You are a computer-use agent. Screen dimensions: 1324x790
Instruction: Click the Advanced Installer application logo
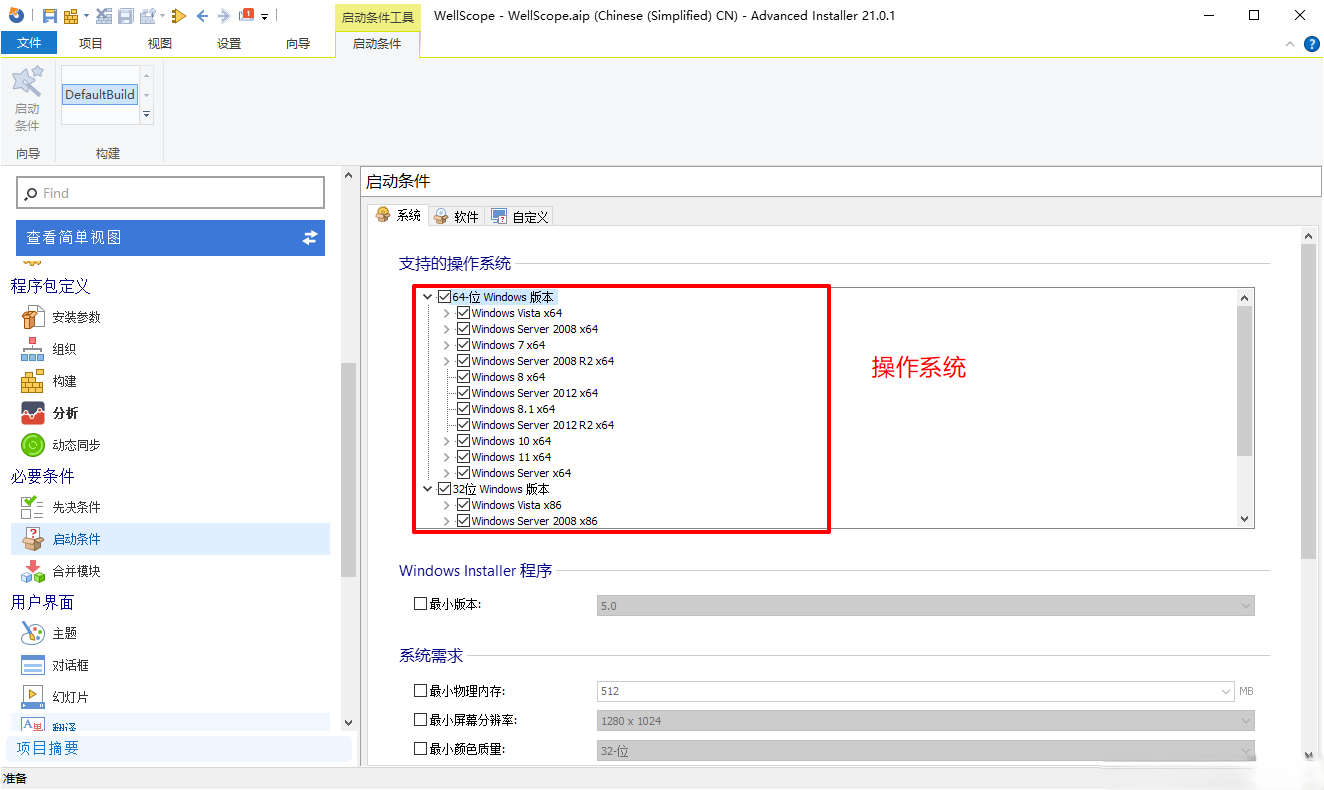[x=16, y=15]
